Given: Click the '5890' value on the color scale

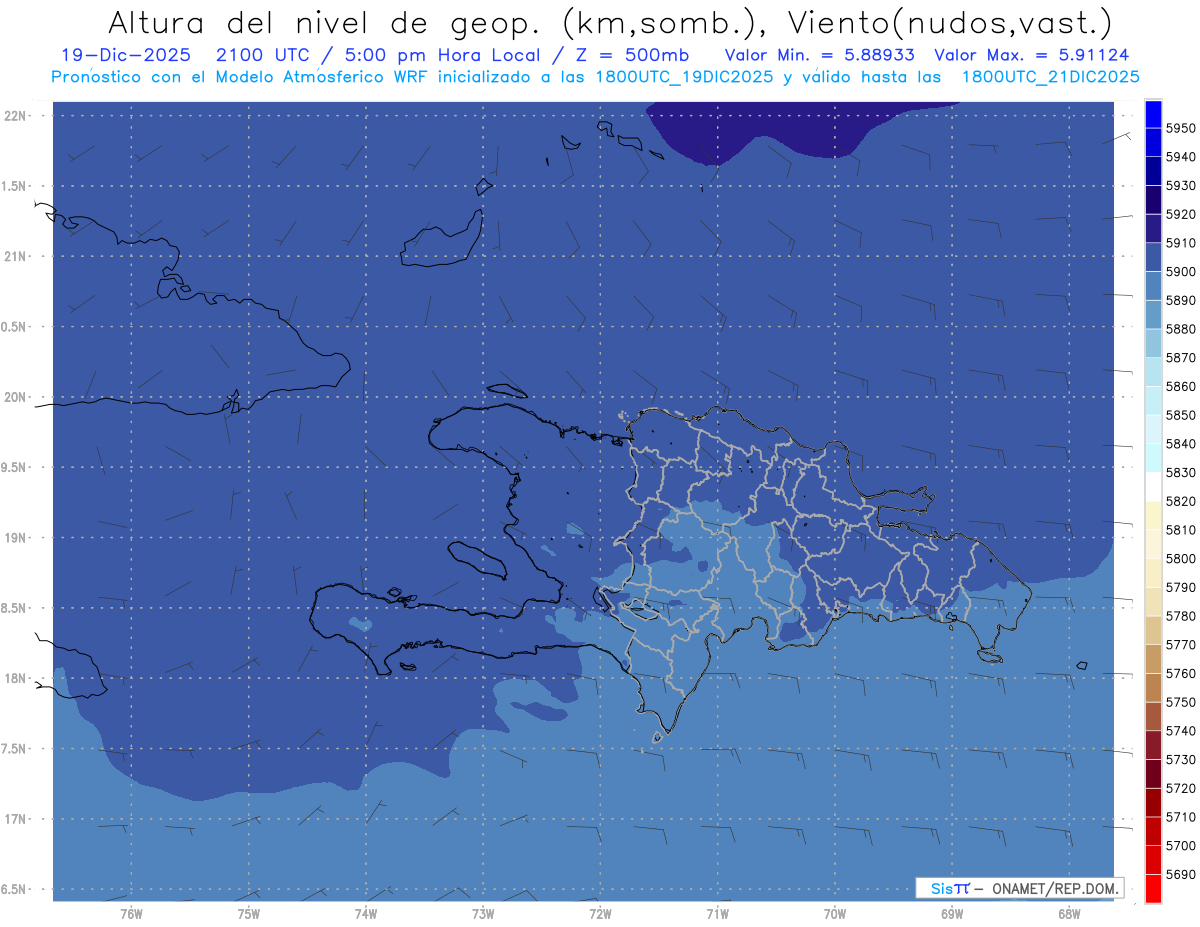Looking at the screenshot, I should [x=1180, y=300].
